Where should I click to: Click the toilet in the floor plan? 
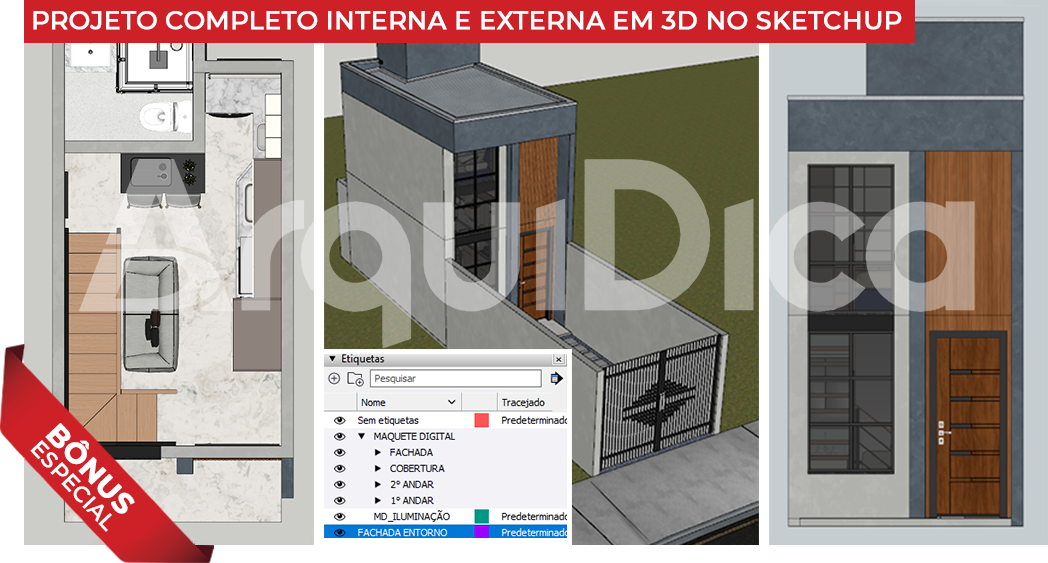tap(165, 116)
